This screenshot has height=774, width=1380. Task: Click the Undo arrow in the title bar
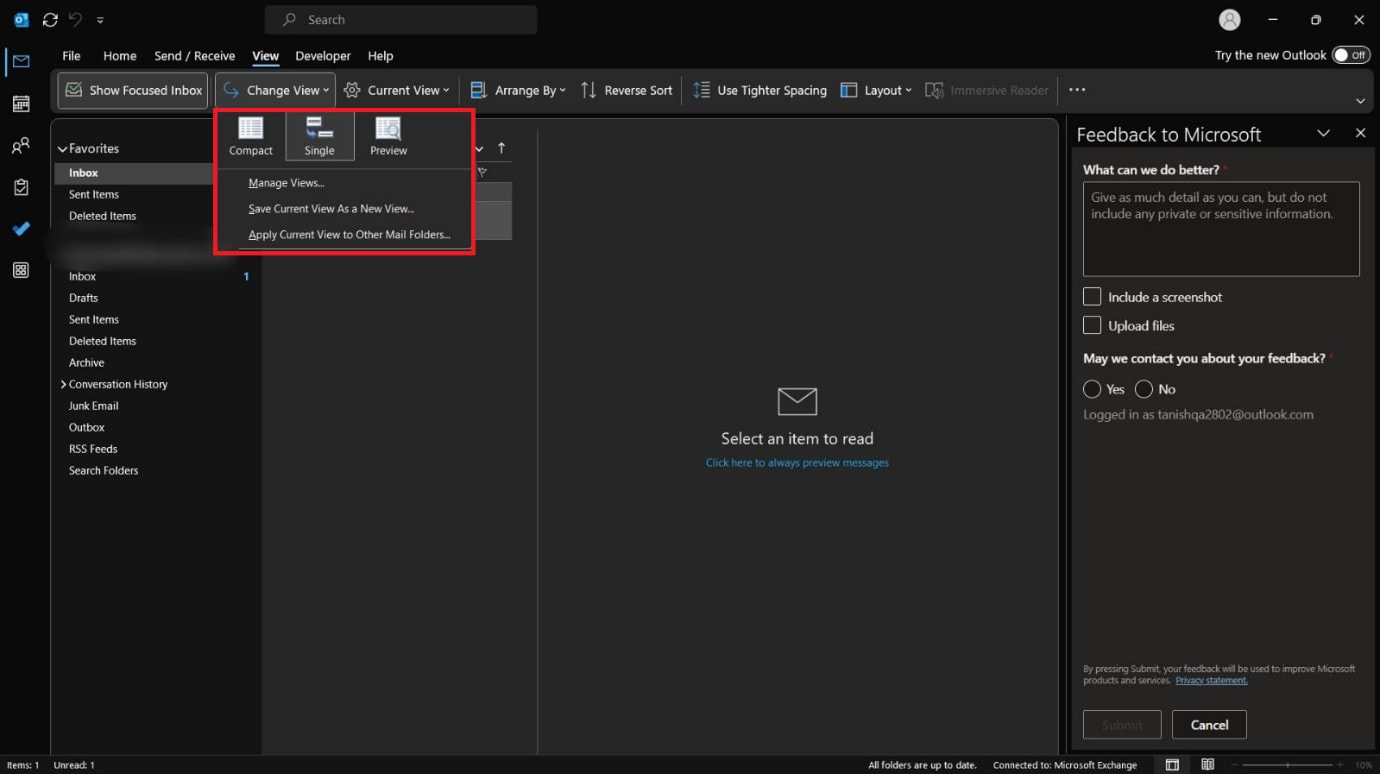[x=75, y=19]
